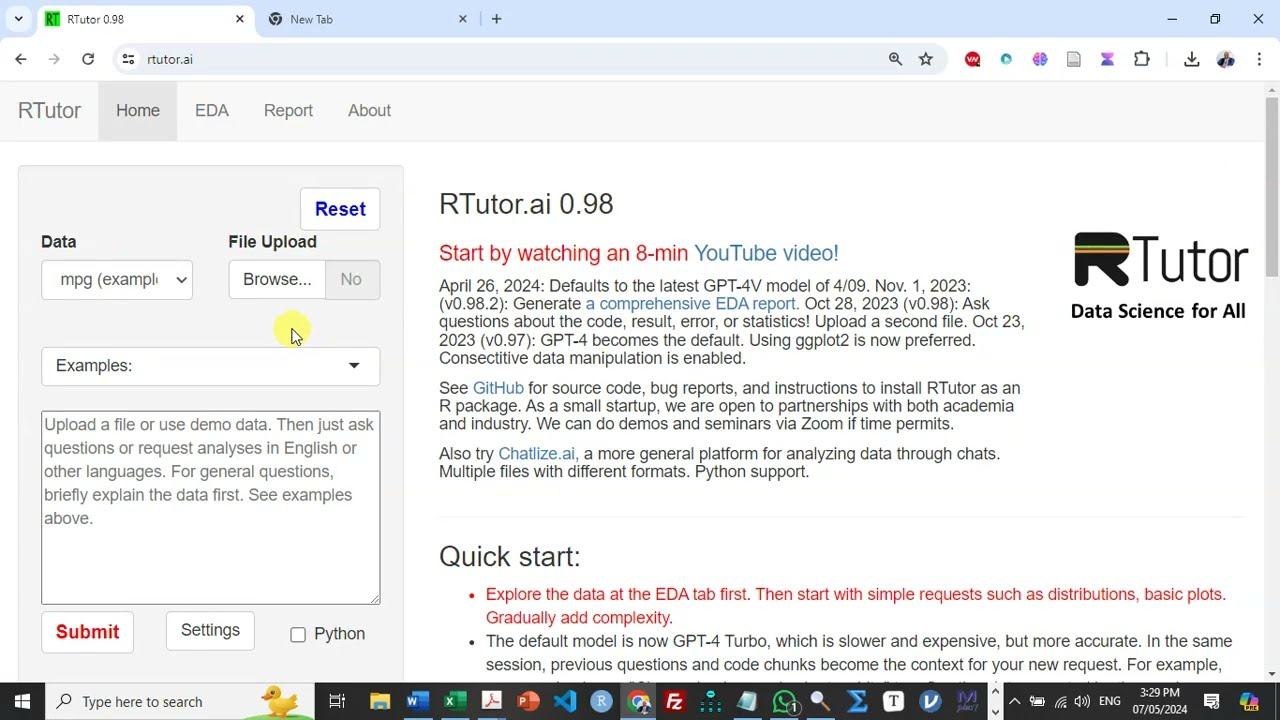Screen dimensions: 1280x720
Task: Select the Home navigation tab
Action: [x=138, y=110]
